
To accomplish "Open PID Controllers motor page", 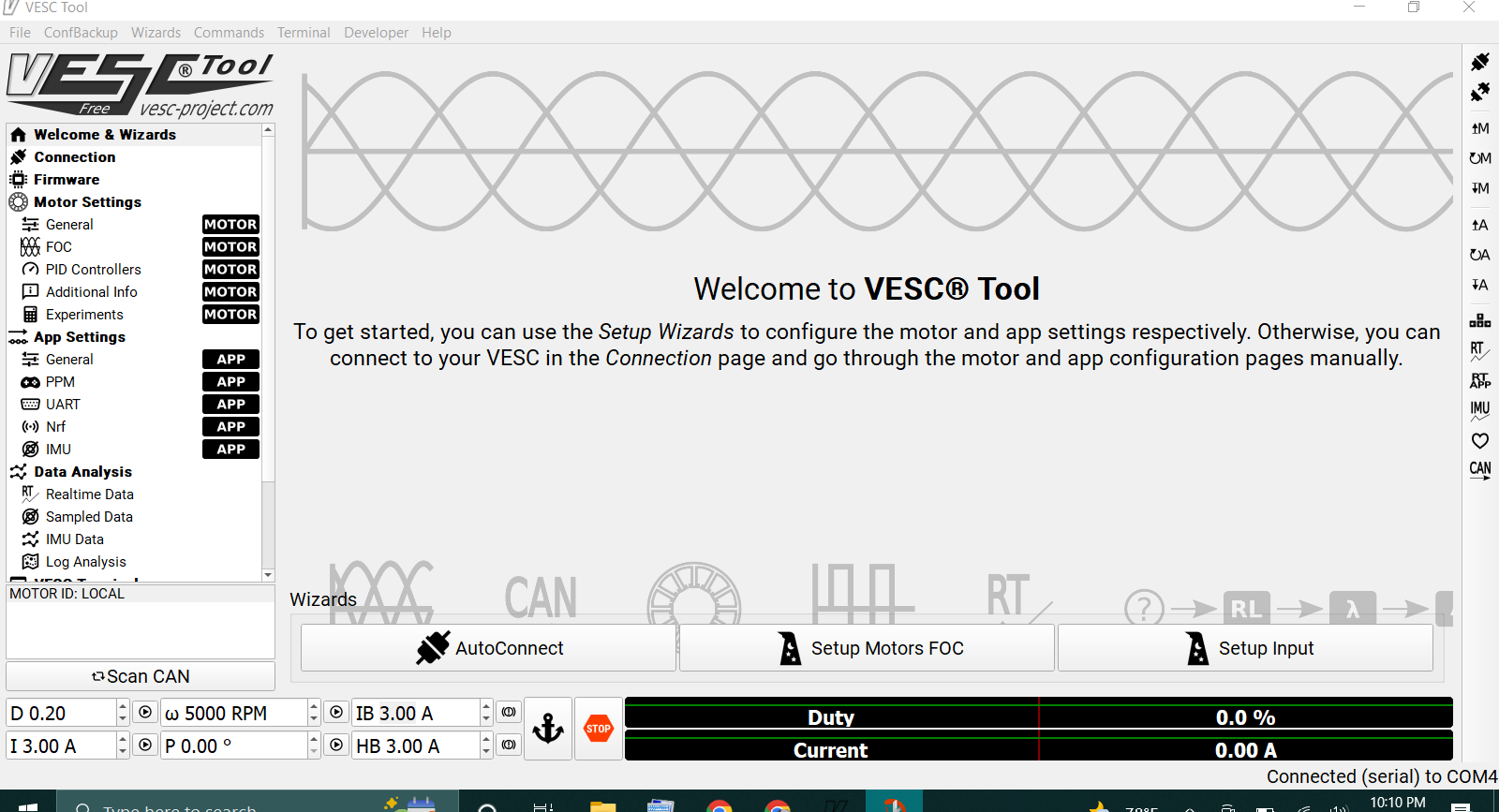I will tap(135, 270).
